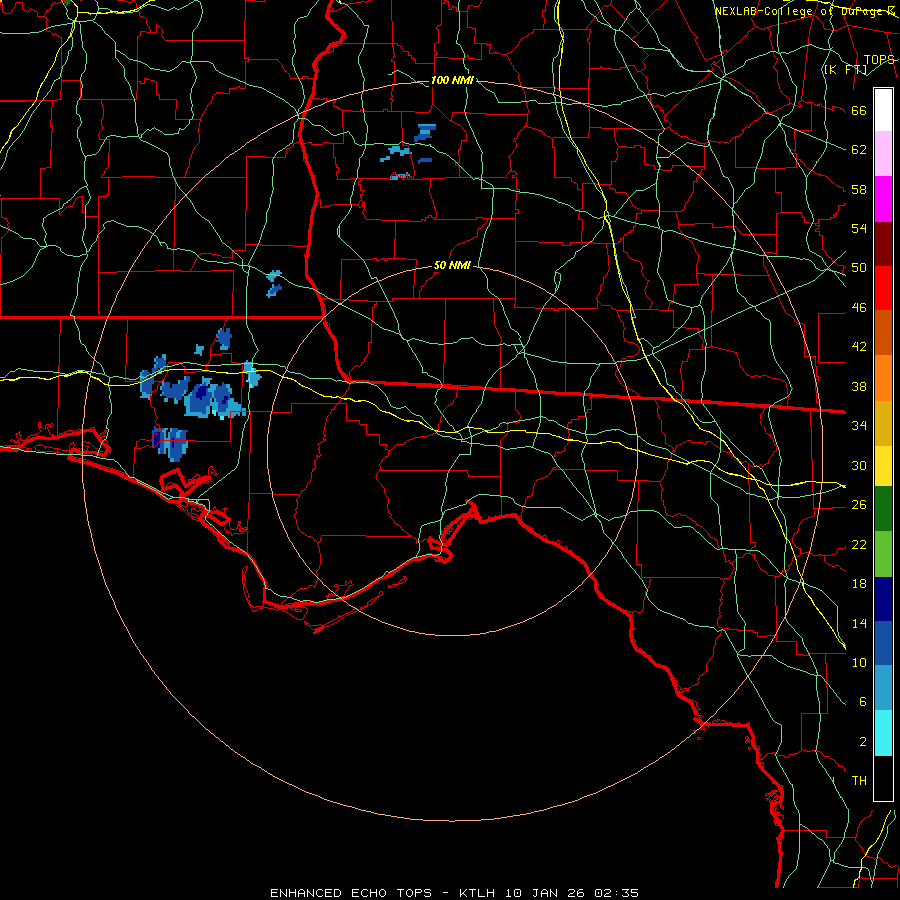
Task: Click the bright yellow legend swatch
Action: click(x=883, y=466)
